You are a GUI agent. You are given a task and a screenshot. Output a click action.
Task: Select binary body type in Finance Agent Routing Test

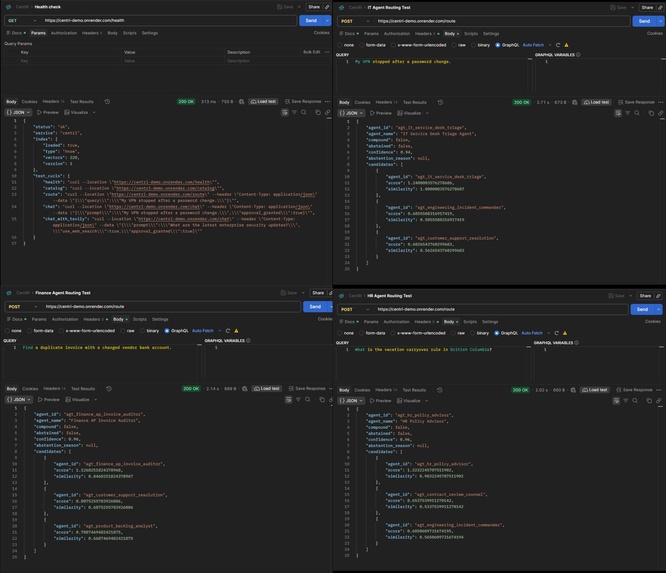pyautogui.click(x=149, y=330)
